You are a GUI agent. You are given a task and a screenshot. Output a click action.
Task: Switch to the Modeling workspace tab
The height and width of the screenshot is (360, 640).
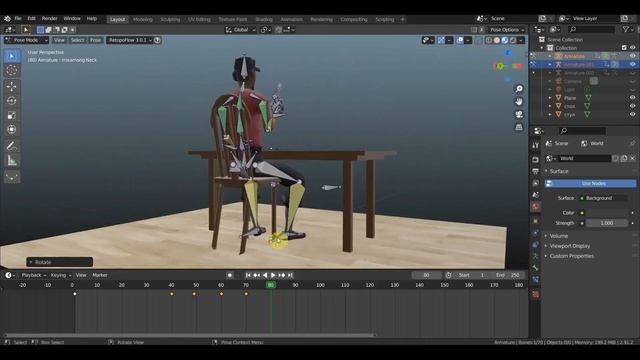coord(142,19)
